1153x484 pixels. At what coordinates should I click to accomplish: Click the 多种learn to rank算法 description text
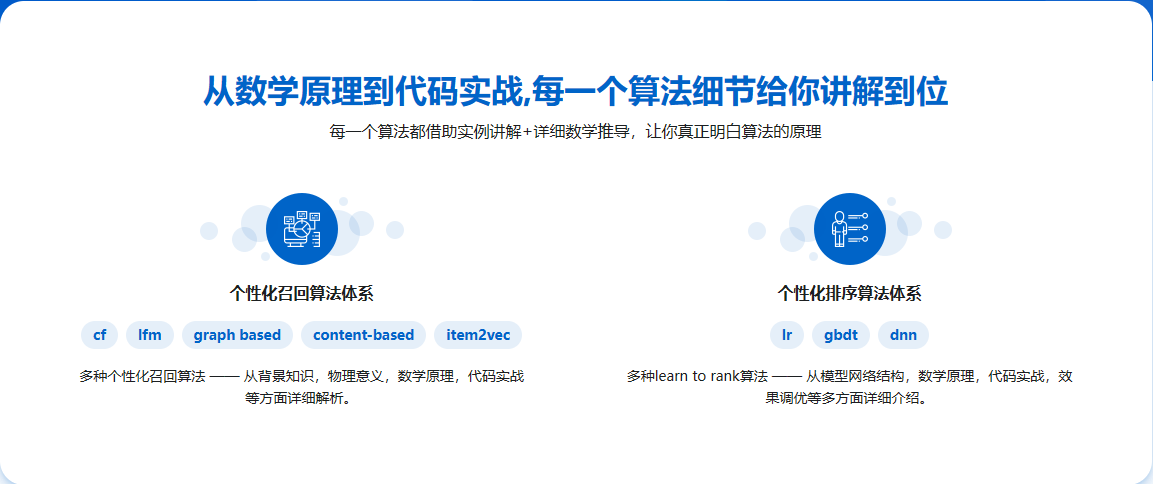coord(849,387)
